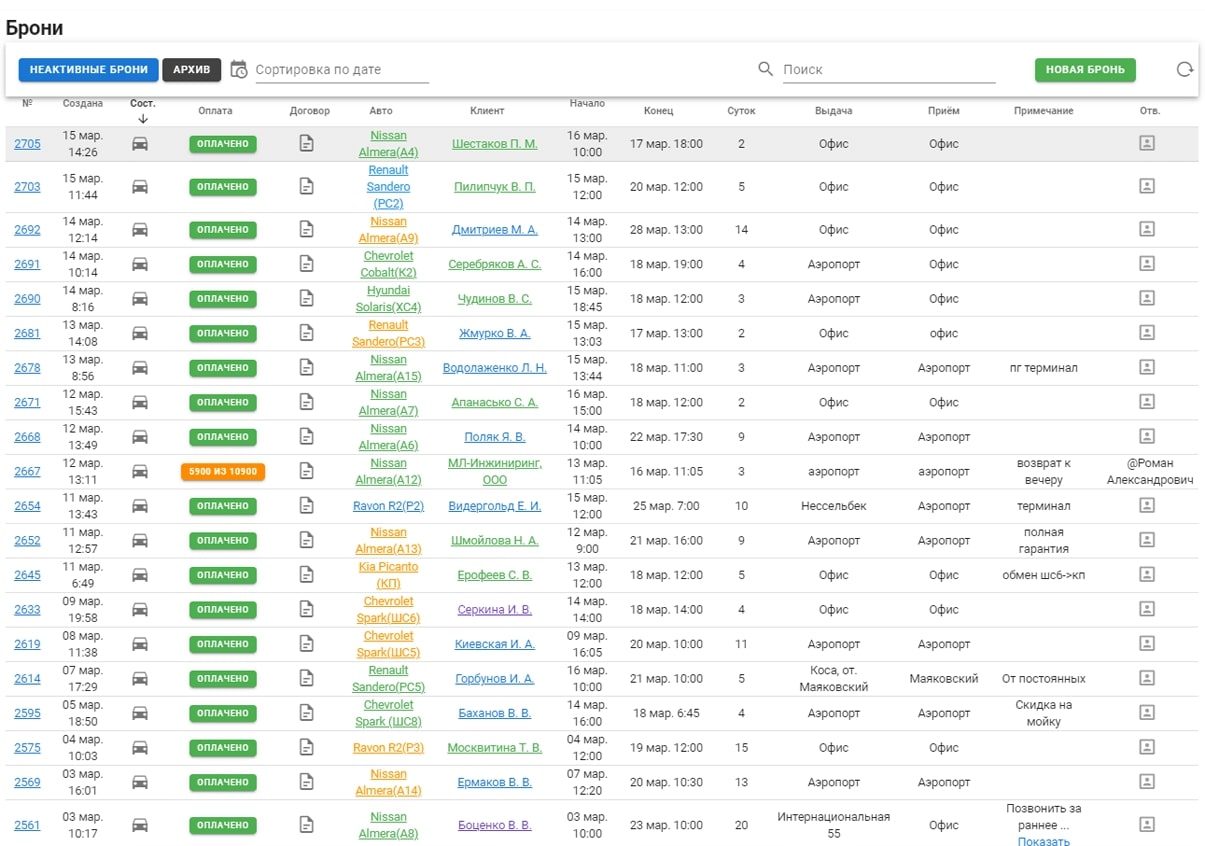Image resolution: width=1205 pixels, height=846 pixels.
Task: Open booking number 2667
Action: point(27,471)
